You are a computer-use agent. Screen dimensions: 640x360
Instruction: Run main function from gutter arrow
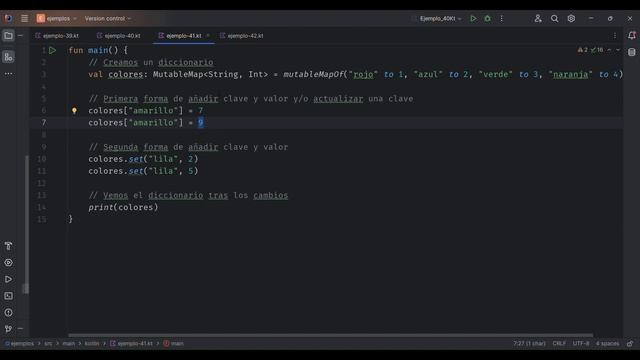(x=52, y=50)
